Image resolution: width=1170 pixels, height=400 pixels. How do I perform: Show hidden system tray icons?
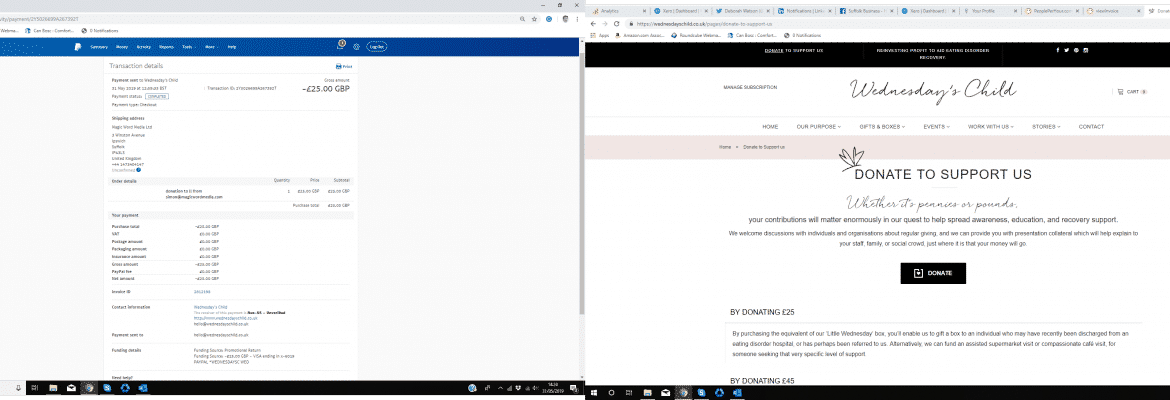(x=501, y=388)
